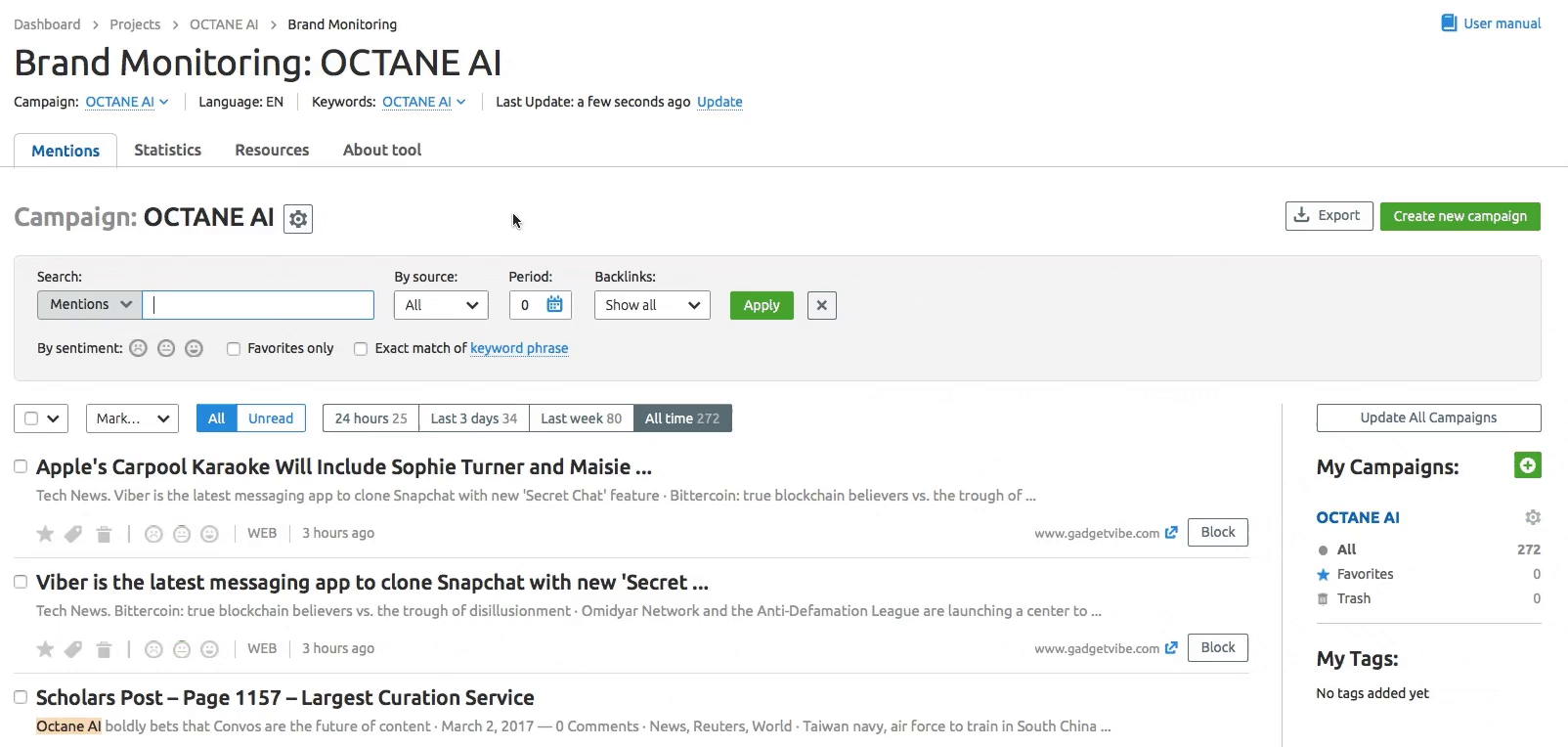Select the Viber messaging app mention checkbox
Viewport: 1568px width, 747px height.
pos(21,582)
